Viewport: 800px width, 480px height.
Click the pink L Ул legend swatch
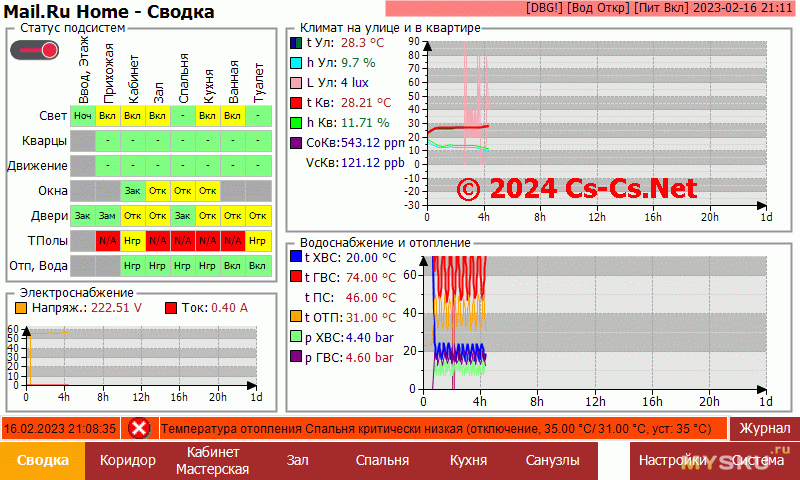click(296, 82)
